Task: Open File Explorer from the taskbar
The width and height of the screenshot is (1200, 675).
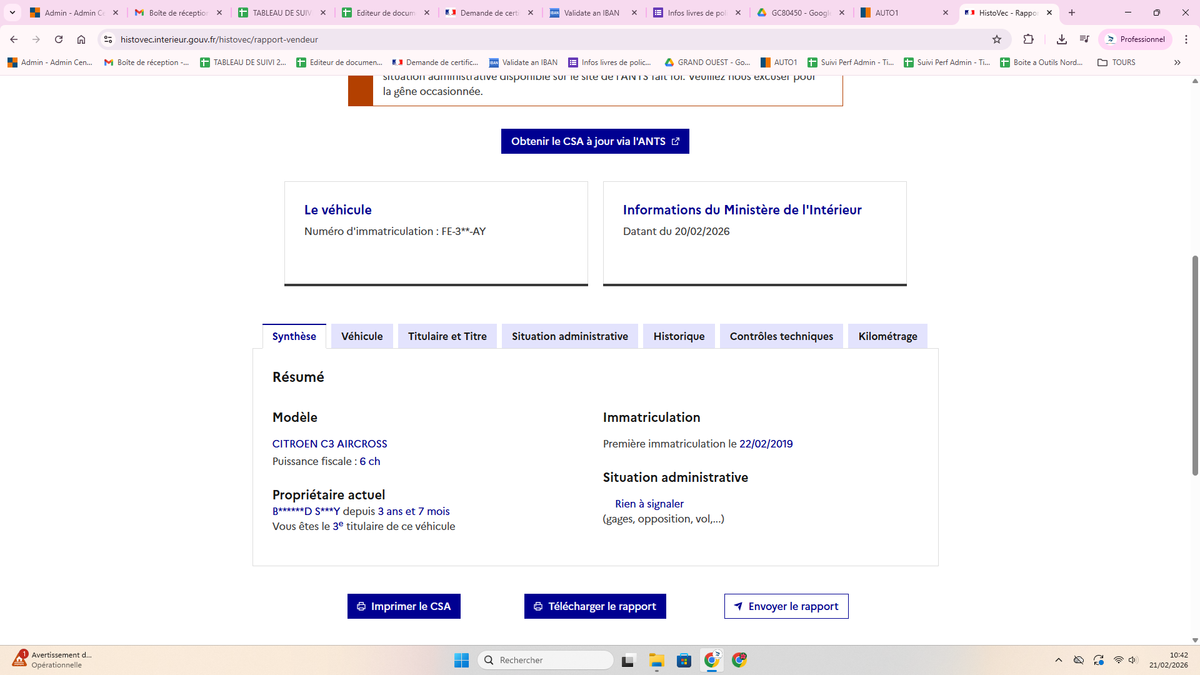Action: [657, 660]
